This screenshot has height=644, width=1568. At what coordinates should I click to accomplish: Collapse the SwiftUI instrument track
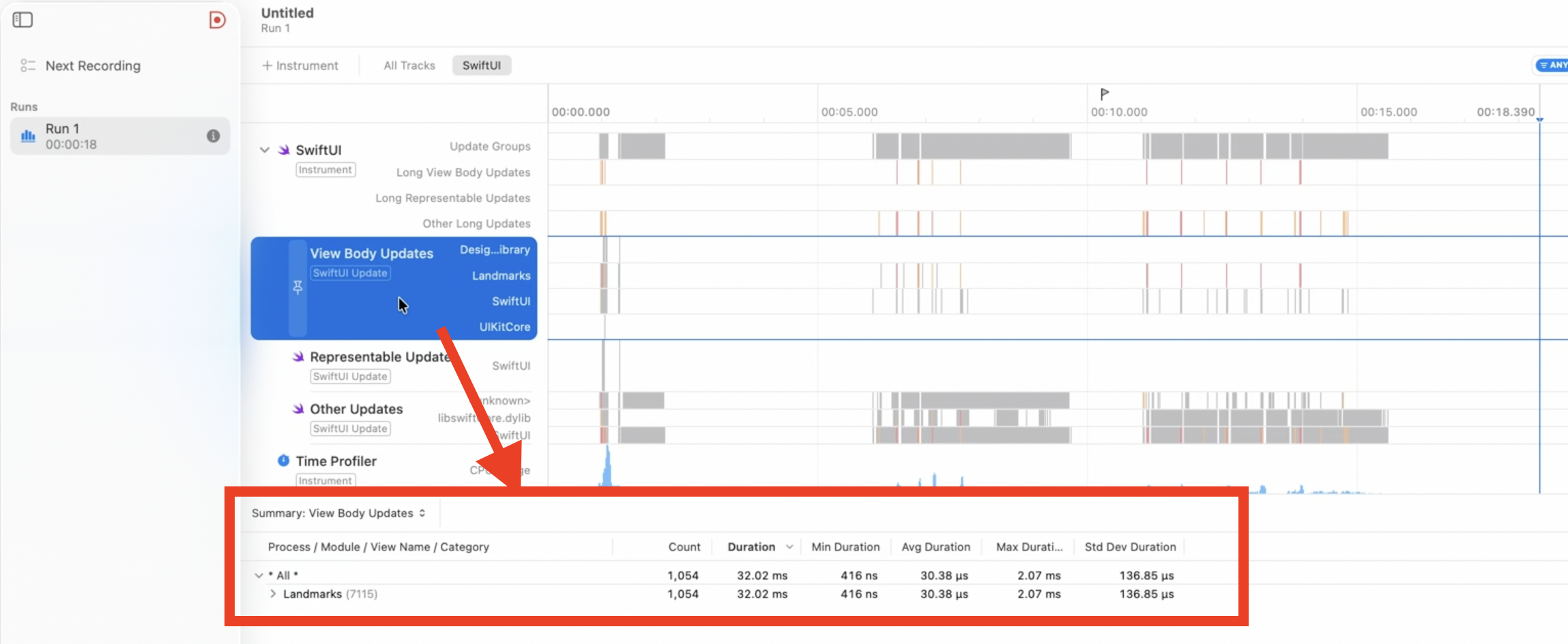(x=265, y=150)
